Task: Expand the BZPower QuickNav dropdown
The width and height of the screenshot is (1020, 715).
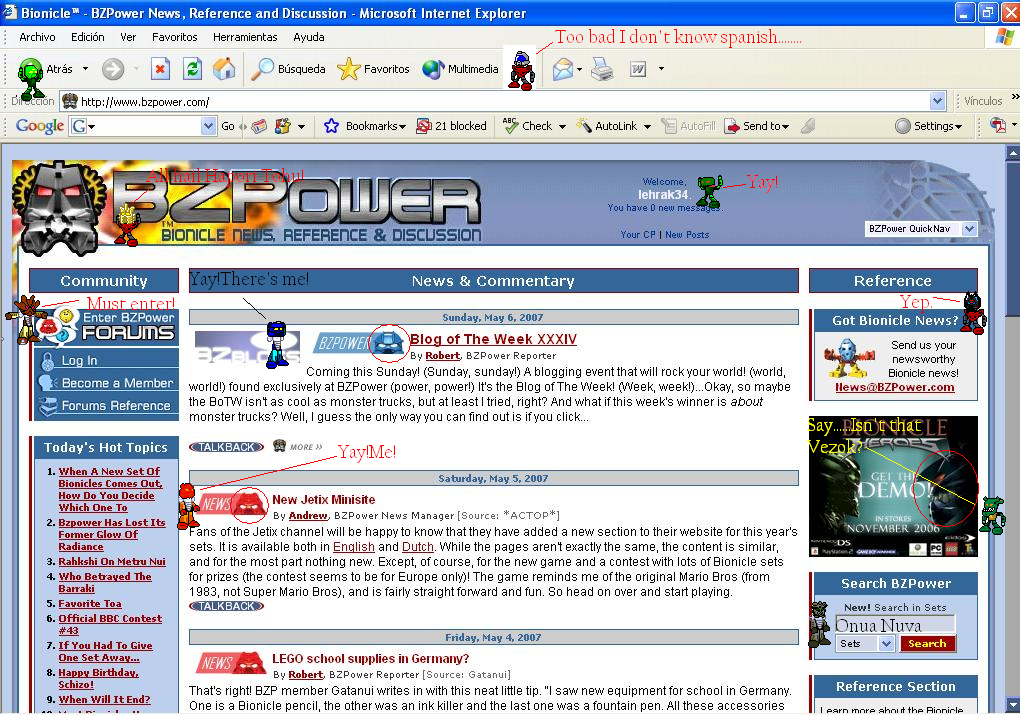Action: tap(970, 228)
